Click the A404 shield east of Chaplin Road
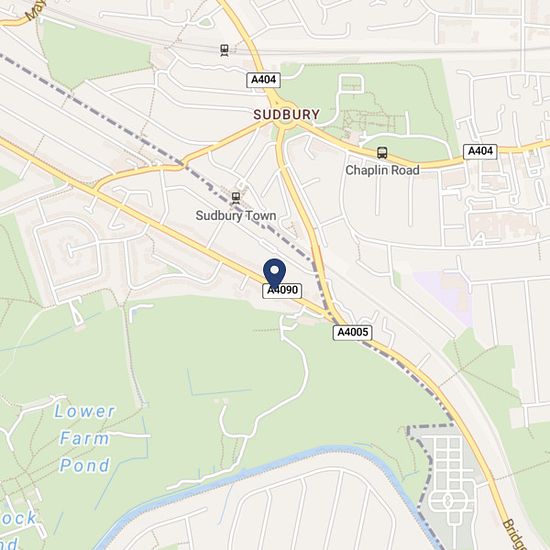 [x=480, y=152]
